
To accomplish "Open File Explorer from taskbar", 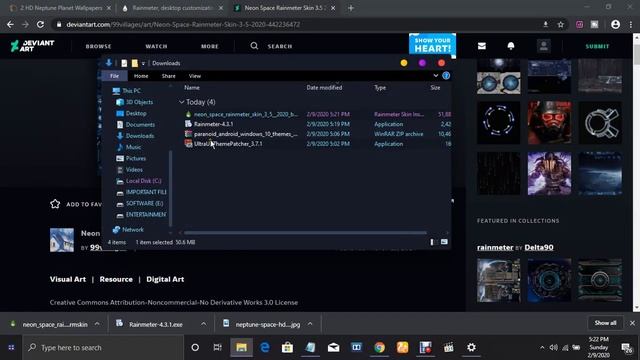I will pos(241,347).
